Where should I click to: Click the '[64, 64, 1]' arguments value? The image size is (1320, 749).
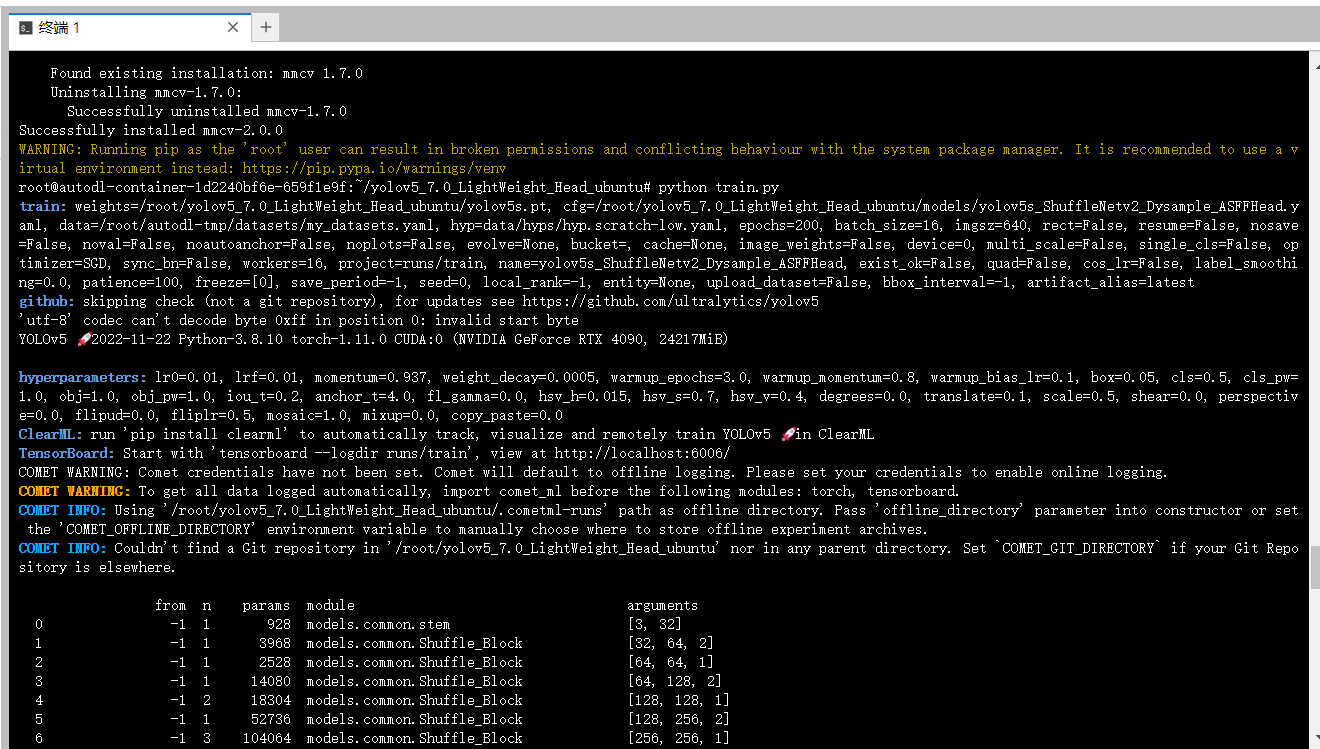pos(670,662)
